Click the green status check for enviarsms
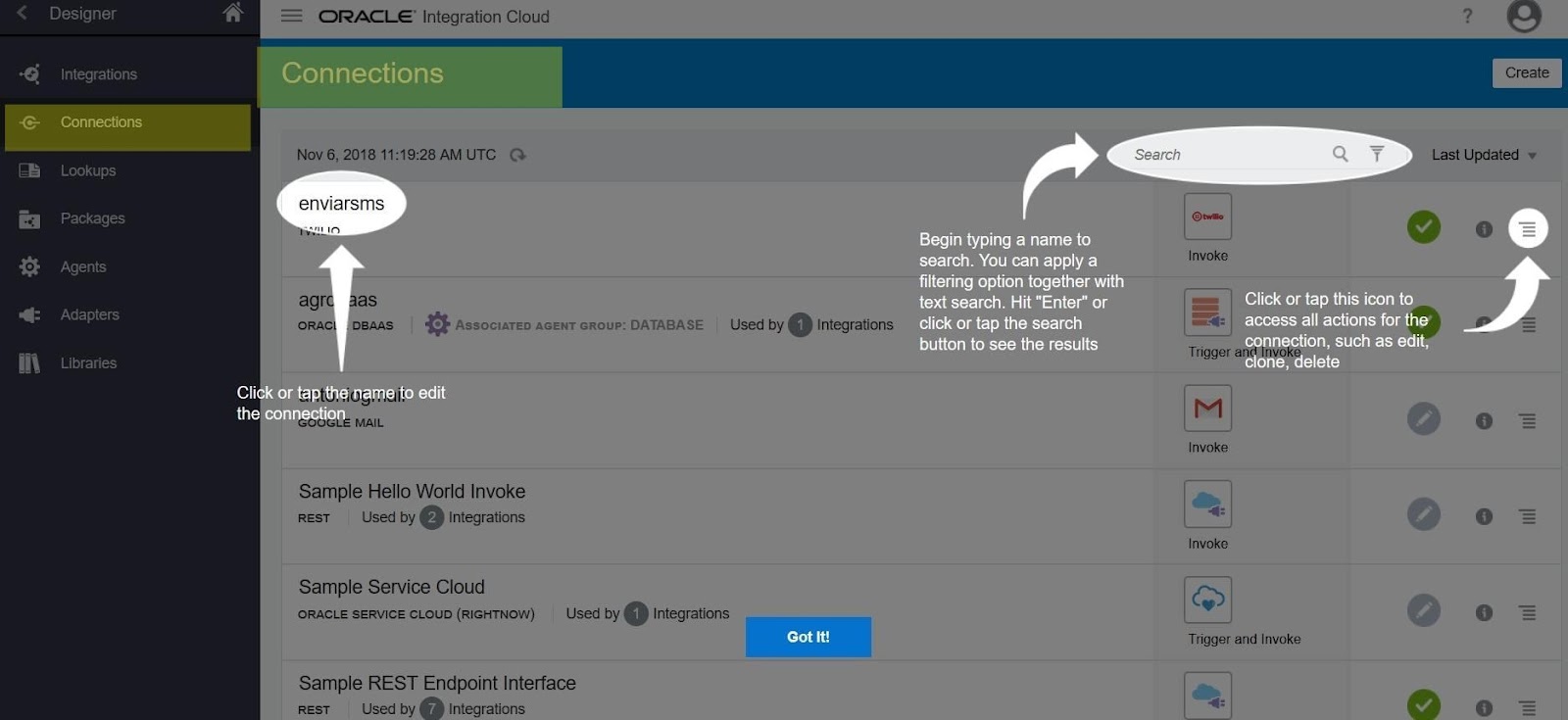Viewport: 1568px width, 720px height. click(x=1424, y=227)
